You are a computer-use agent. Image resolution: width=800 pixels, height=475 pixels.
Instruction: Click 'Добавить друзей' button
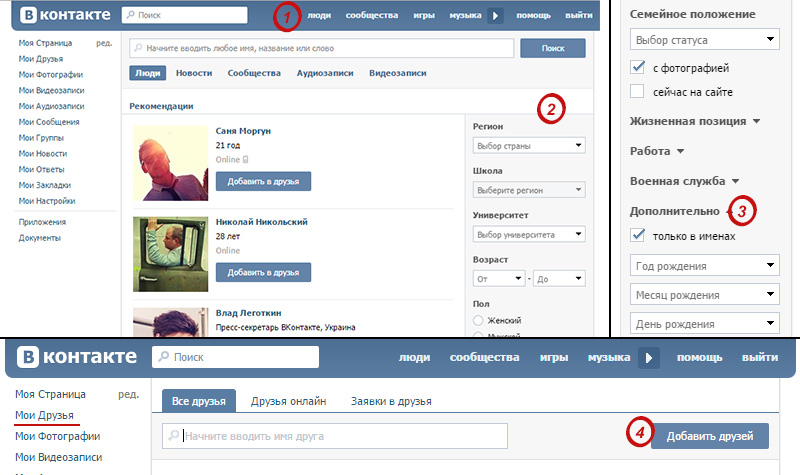(x=710, y=436)
